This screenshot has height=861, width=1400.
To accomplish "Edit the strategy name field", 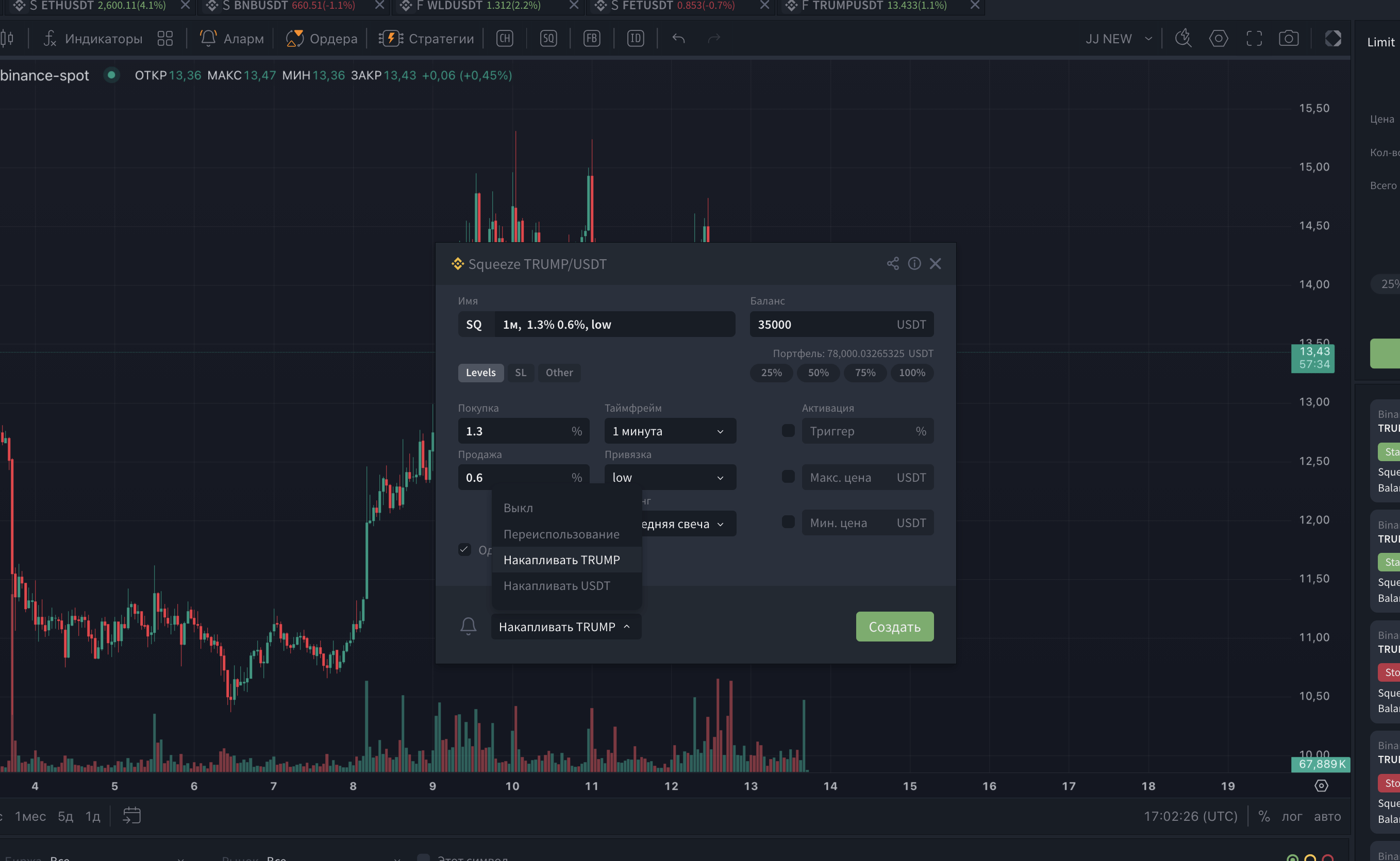I will click(x=614, y=324).
